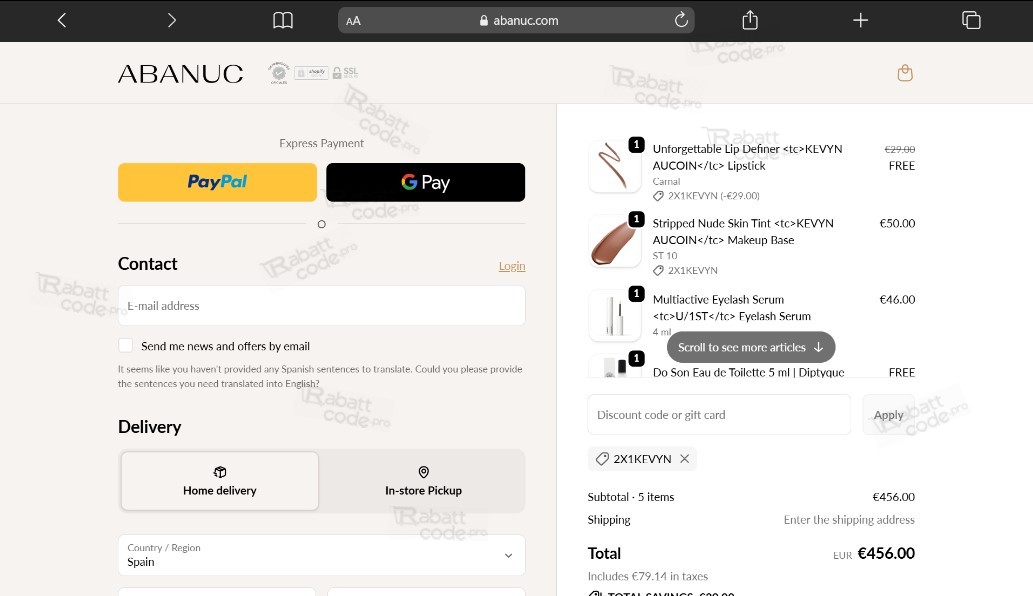The width and height of the screenshot is (1033, 596).
Task: Click the Unforgettable Lip Definer product name
Action: 747,157
